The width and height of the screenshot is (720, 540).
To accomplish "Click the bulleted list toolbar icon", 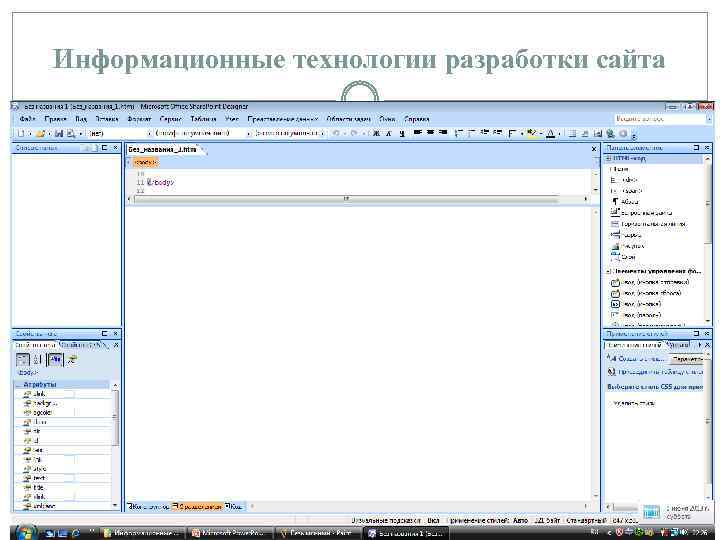I will click(471, 133).
